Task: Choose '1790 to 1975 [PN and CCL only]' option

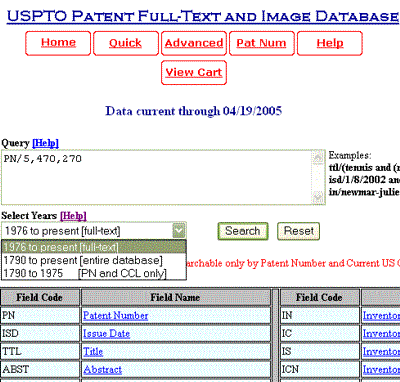Action: tap(94, 273)
